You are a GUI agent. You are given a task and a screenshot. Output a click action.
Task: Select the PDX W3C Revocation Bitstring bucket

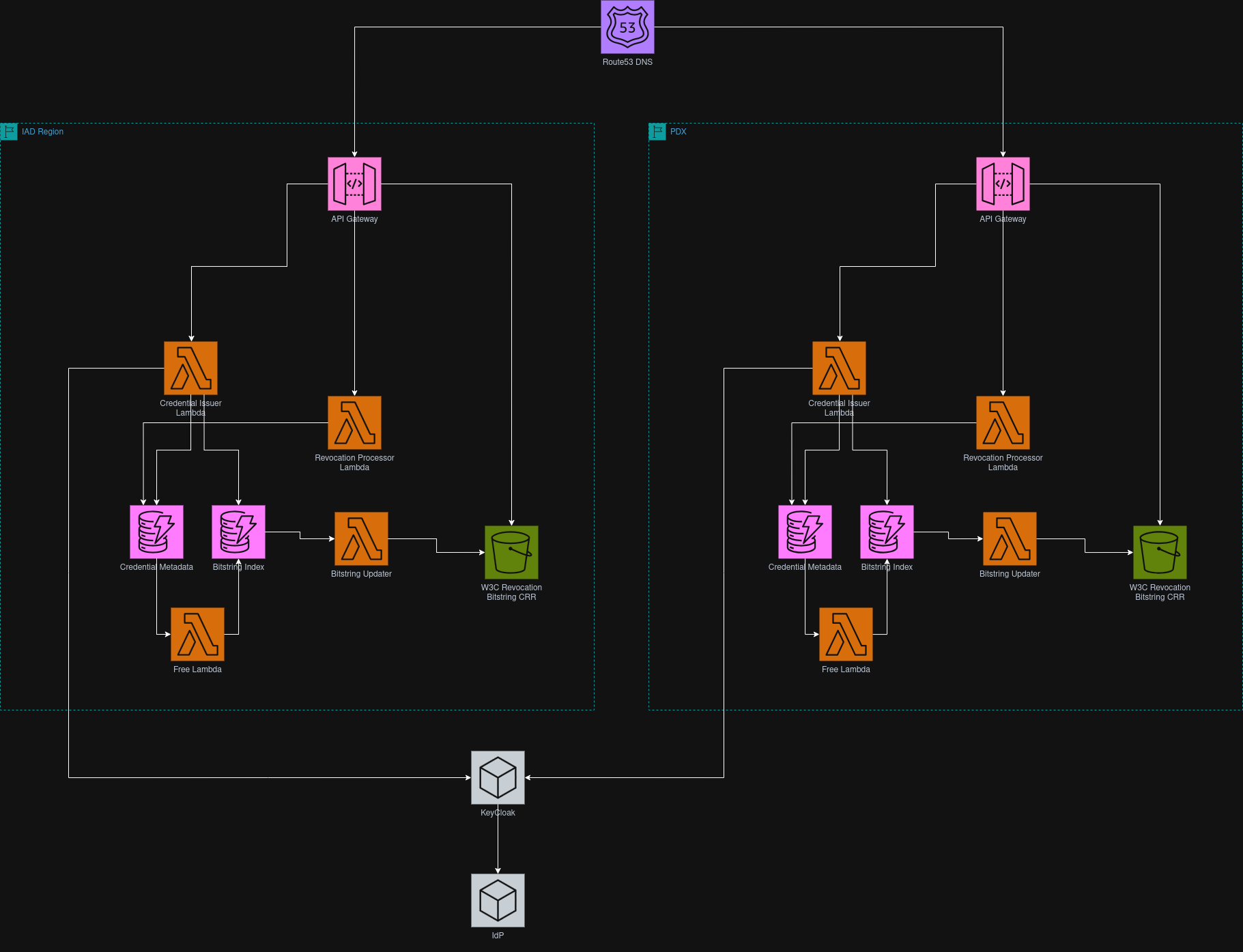(x=1160, y=553)
